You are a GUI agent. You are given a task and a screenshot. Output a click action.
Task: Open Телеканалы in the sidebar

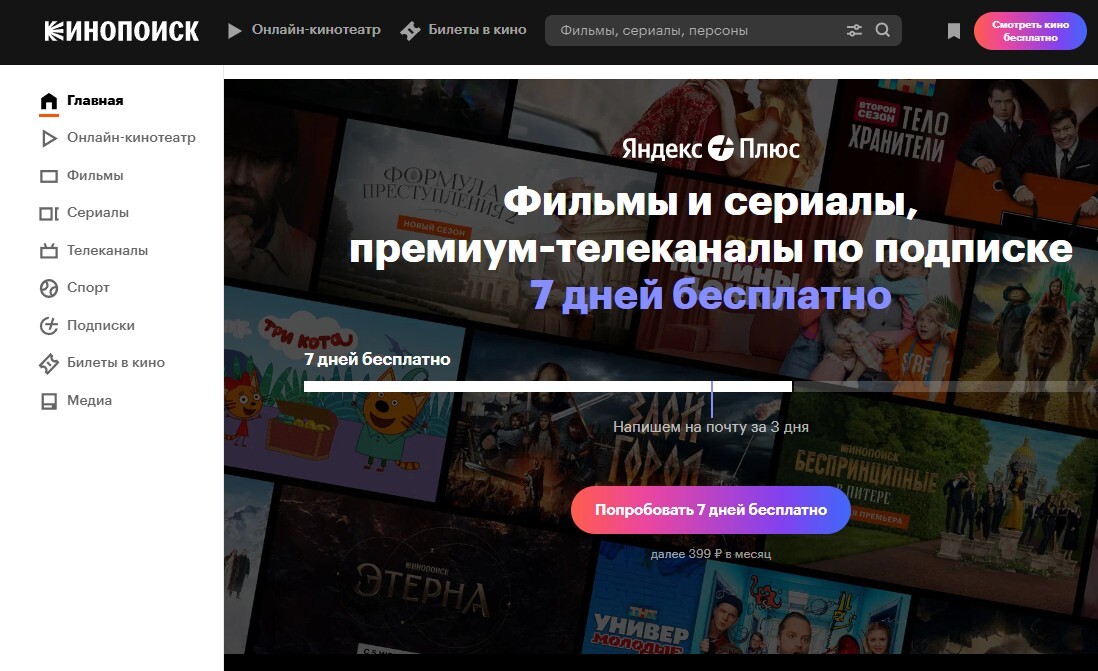point(107,251)
